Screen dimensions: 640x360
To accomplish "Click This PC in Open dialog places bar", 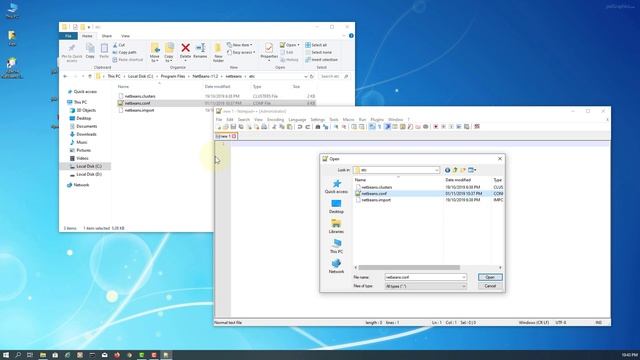I will [x=336, y=246].
